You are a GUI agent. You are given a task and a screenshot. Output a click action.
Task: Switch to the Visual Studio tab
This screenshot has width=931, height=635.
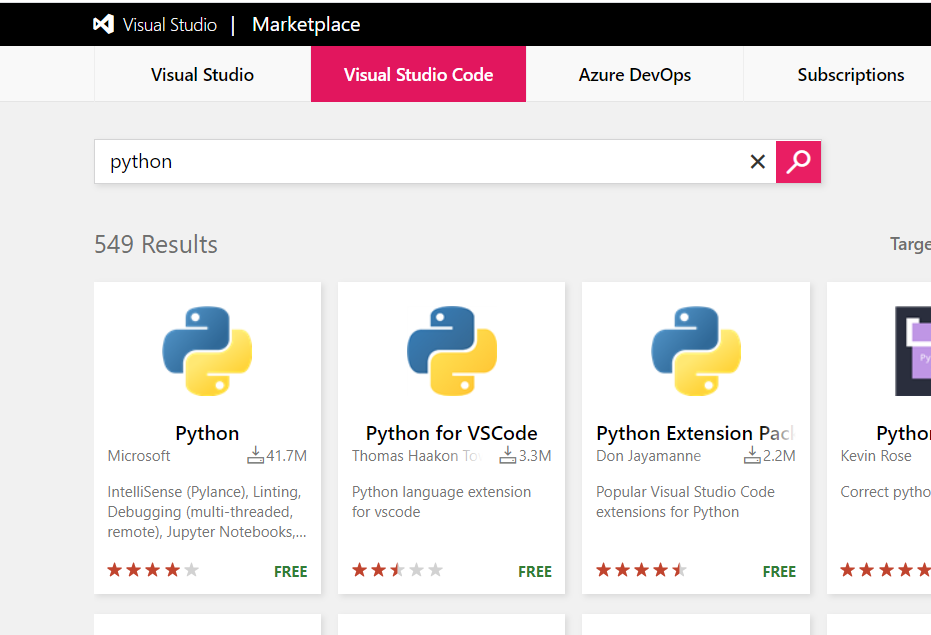tap(201, 74)
